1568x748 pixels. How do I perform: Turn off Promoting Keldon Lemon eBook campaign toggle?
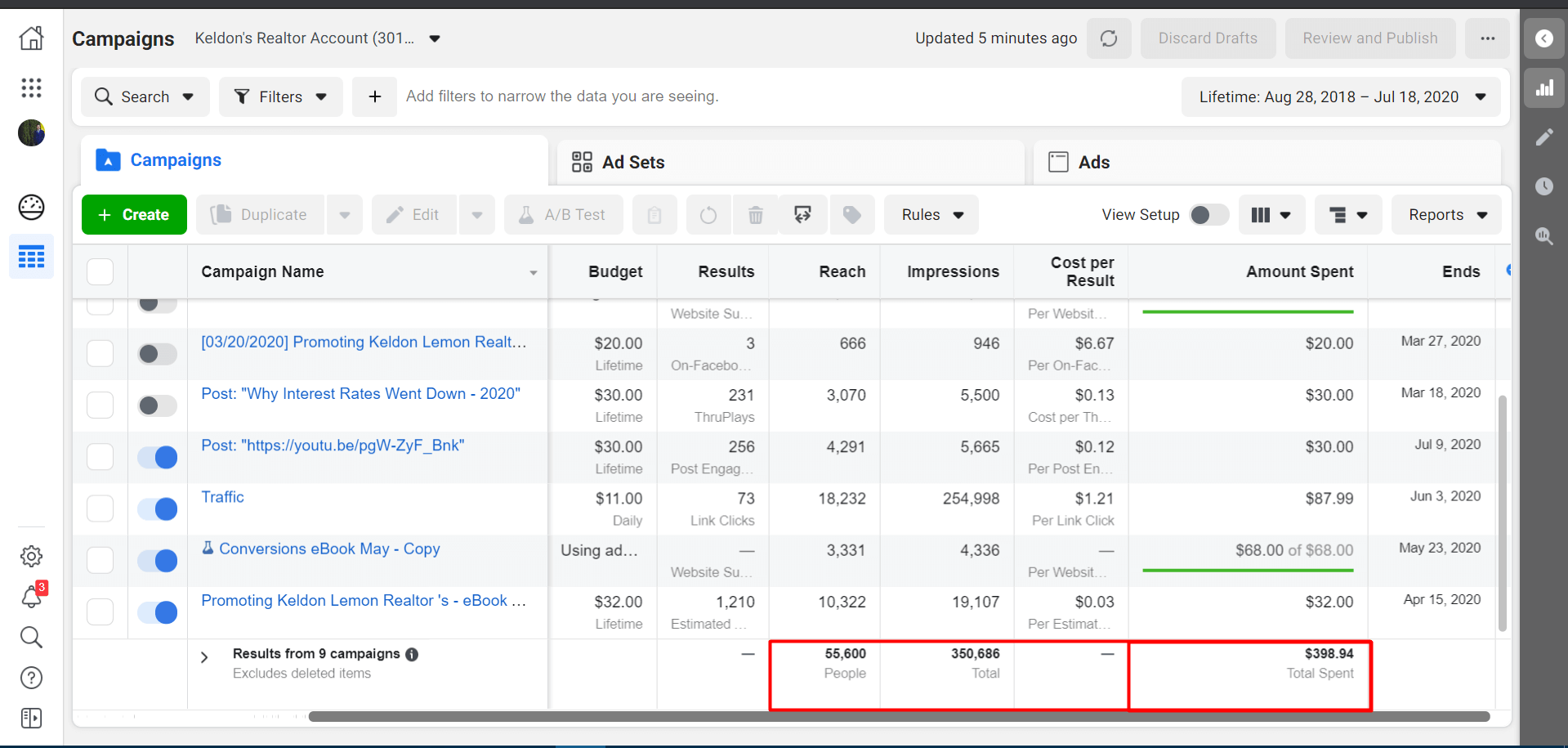[x=157, y=612]
